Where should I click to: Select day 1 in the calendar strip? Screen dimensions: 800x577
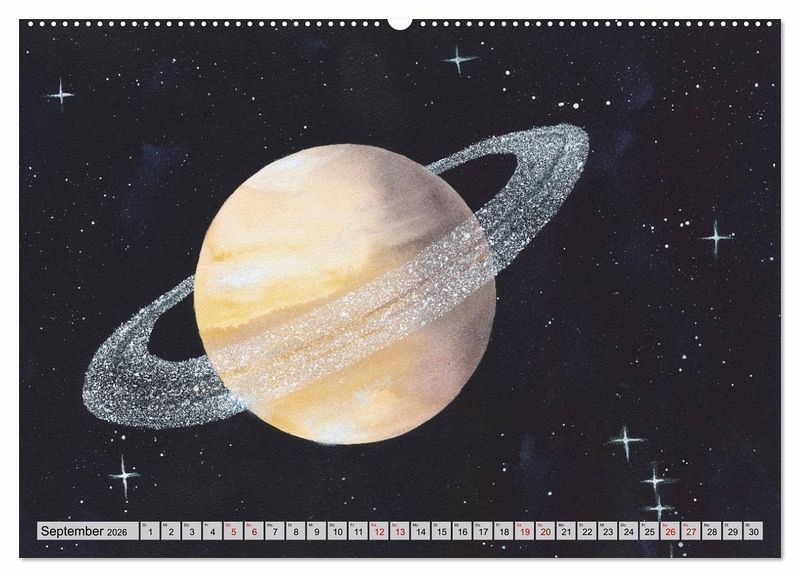pyautogui.click(x=150, y=532)
